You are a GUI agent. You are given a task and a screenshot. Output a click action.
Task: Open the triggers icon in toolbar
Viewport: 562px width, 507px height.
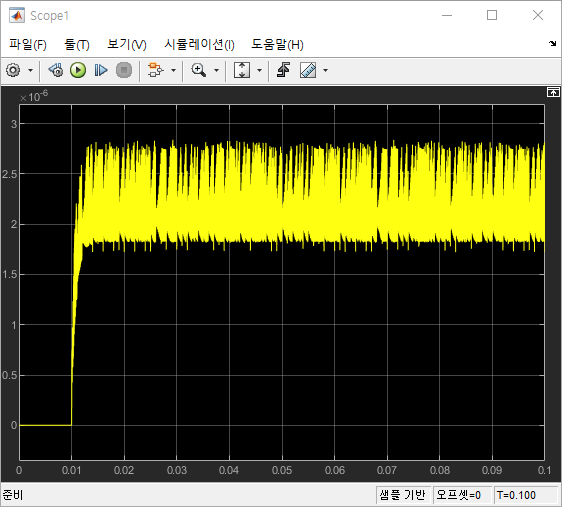pos(284,70)
